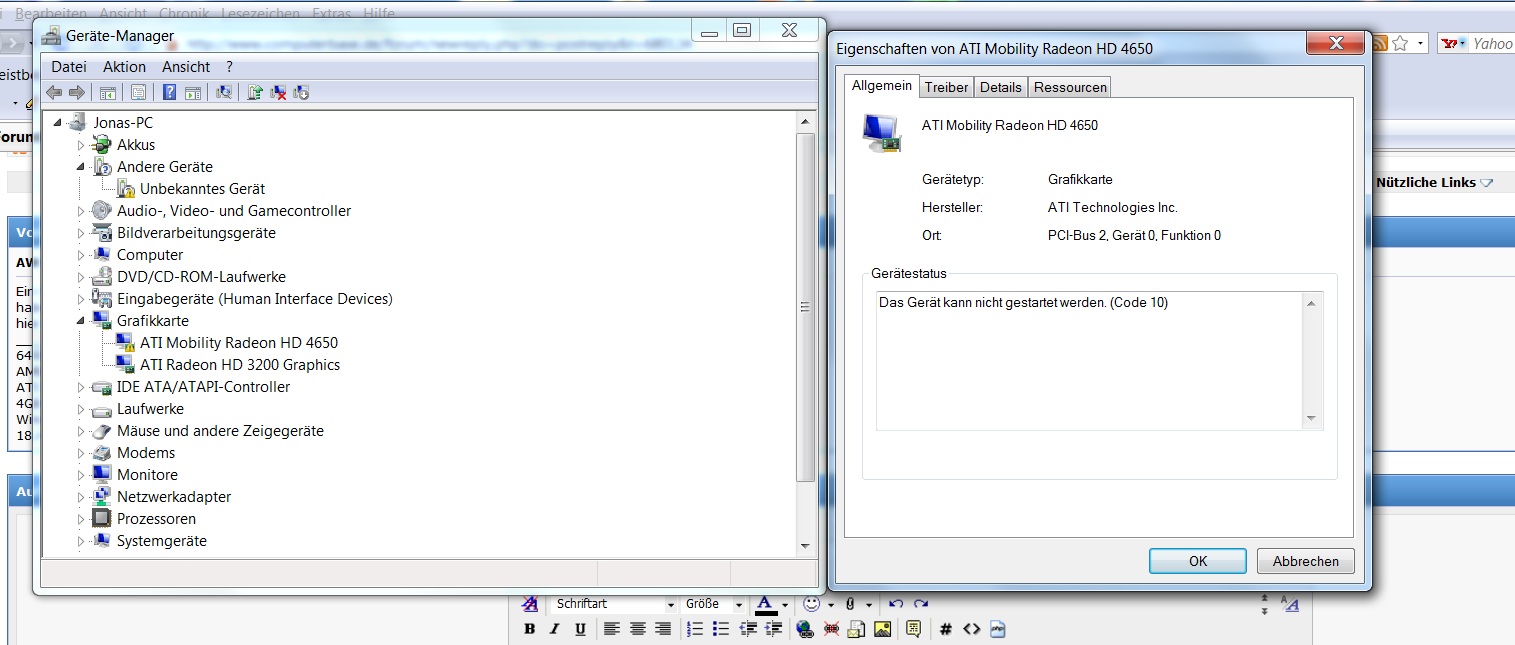The image size is (1515, 645).
Task: Click the Redo arrow in forum editor
Action: pos(920,604)
